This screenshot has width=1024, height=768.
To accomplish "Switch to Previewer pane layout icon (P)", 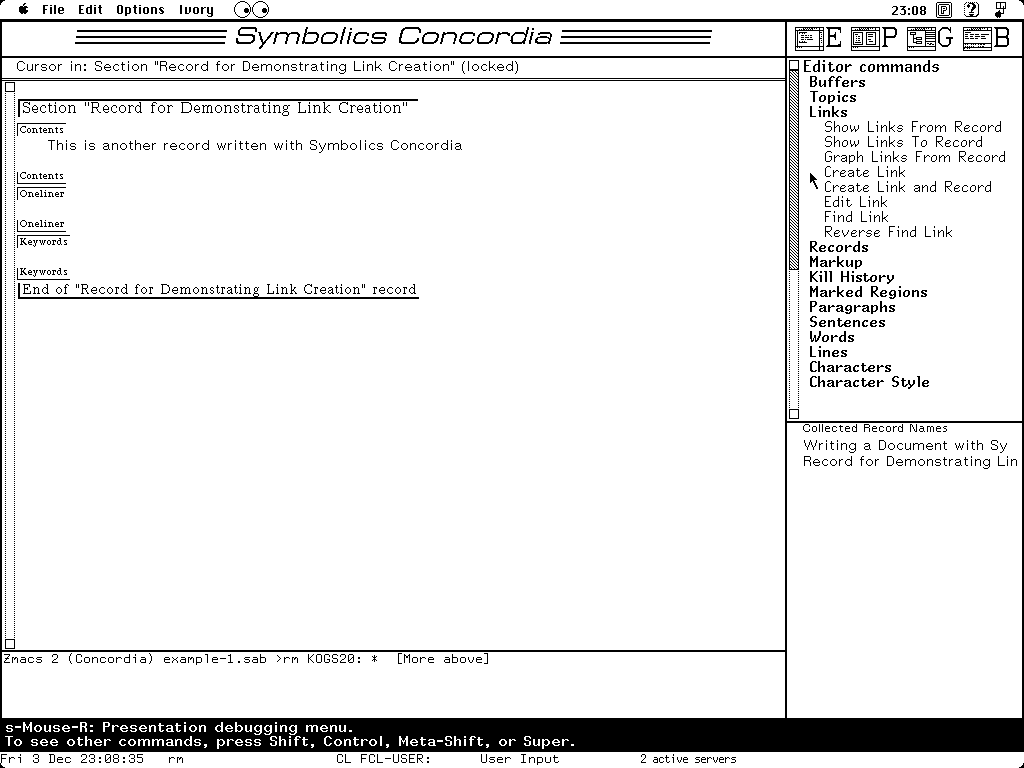I will point(874,38).
